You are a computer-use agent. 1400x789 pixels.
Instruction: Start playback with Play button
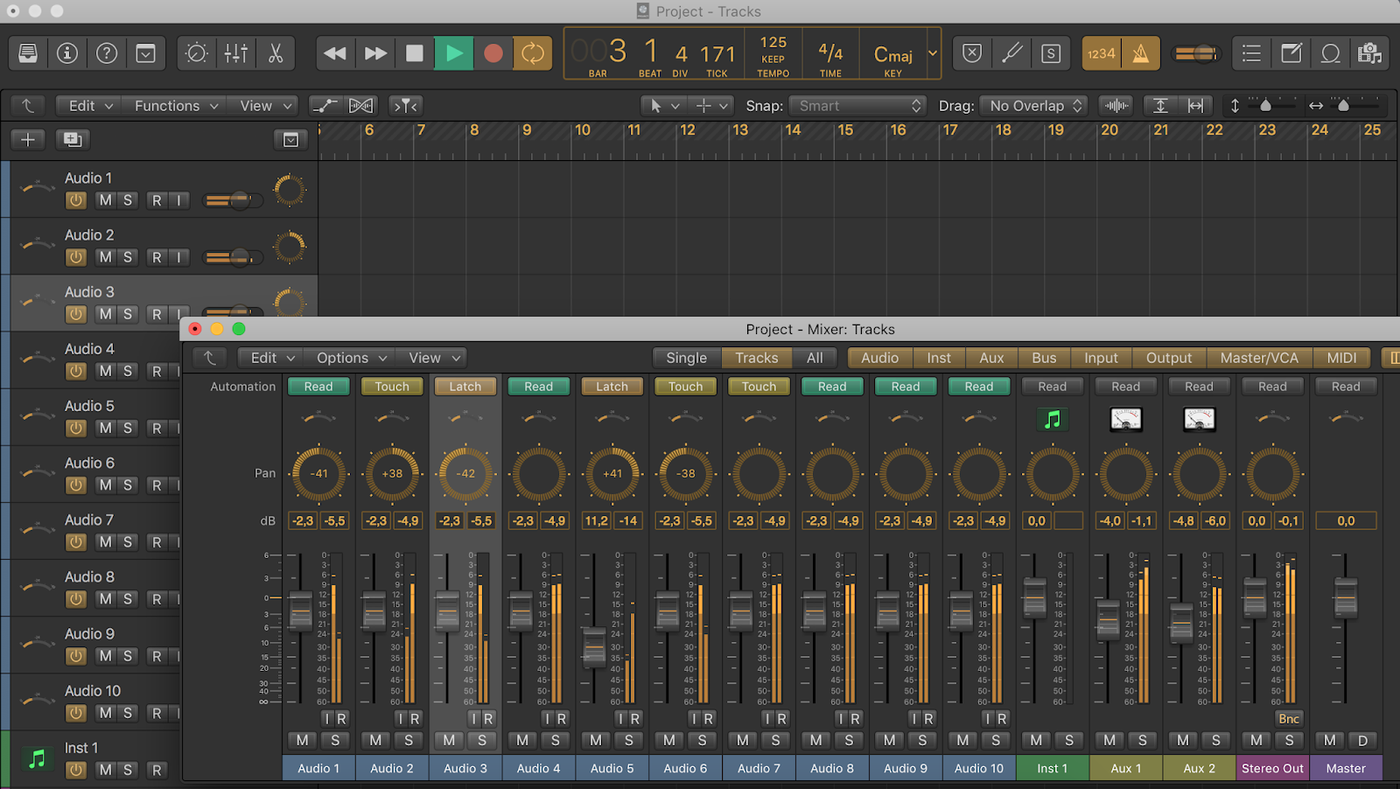[454, 53]
